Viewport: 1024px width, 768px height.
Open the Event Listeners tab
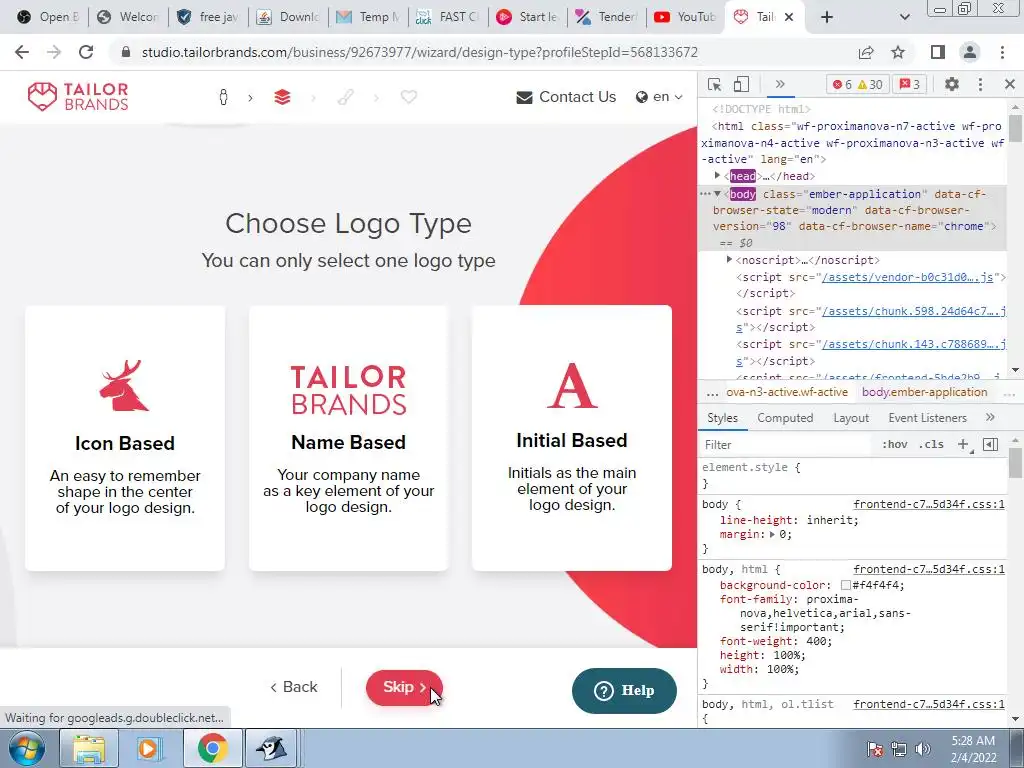click(927, 418)
